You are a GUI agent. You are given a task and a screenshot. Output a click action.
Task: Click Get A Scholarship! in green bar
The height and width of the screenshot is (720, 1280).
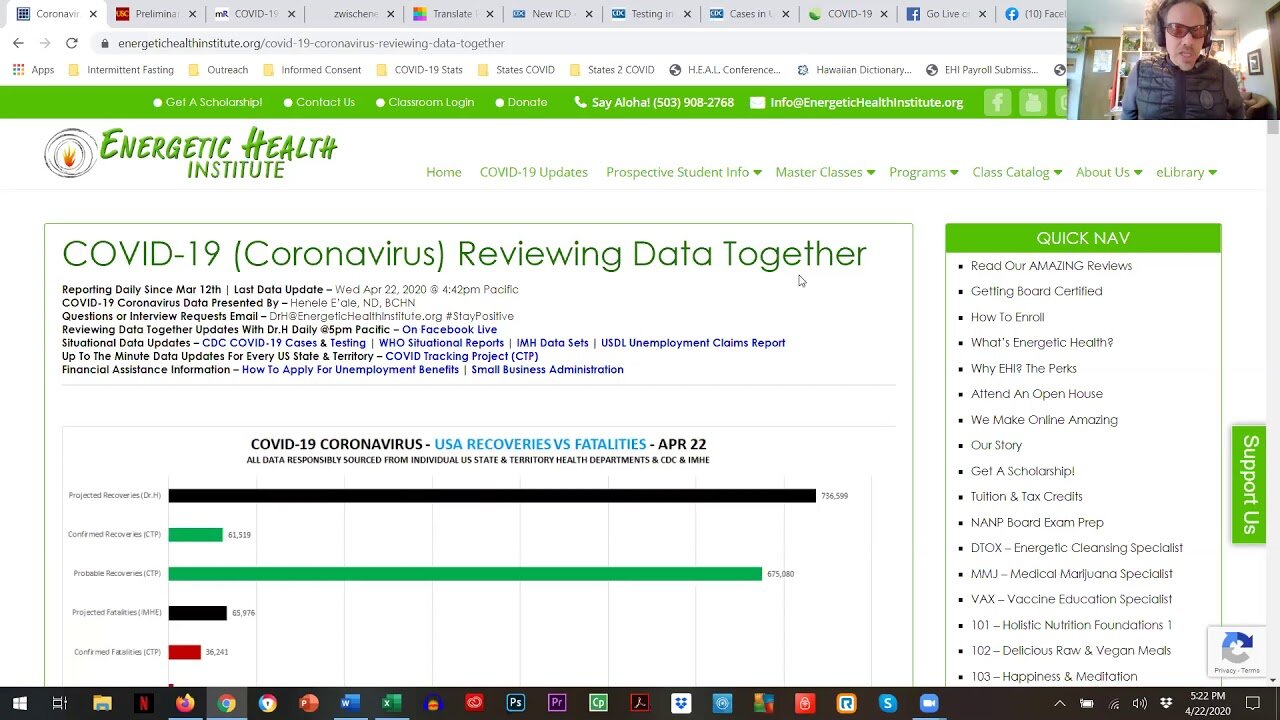(207, 102)
